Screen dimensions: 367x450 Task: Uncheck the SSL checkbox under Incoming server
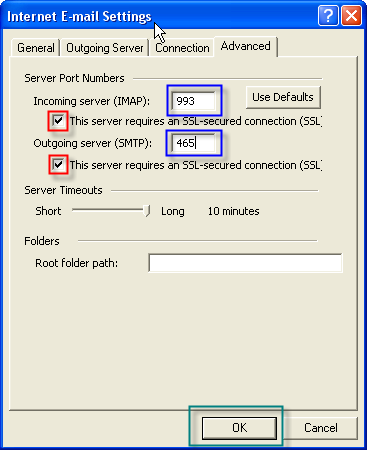(58, 120)
